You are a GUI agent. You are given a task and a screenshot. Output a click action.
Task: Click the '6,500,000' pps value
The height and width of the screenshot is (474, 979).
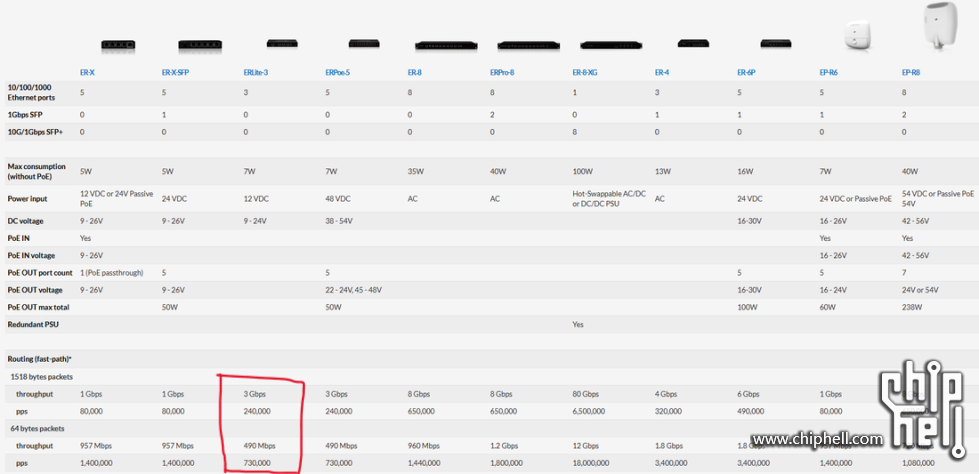[x=588, y=412]
